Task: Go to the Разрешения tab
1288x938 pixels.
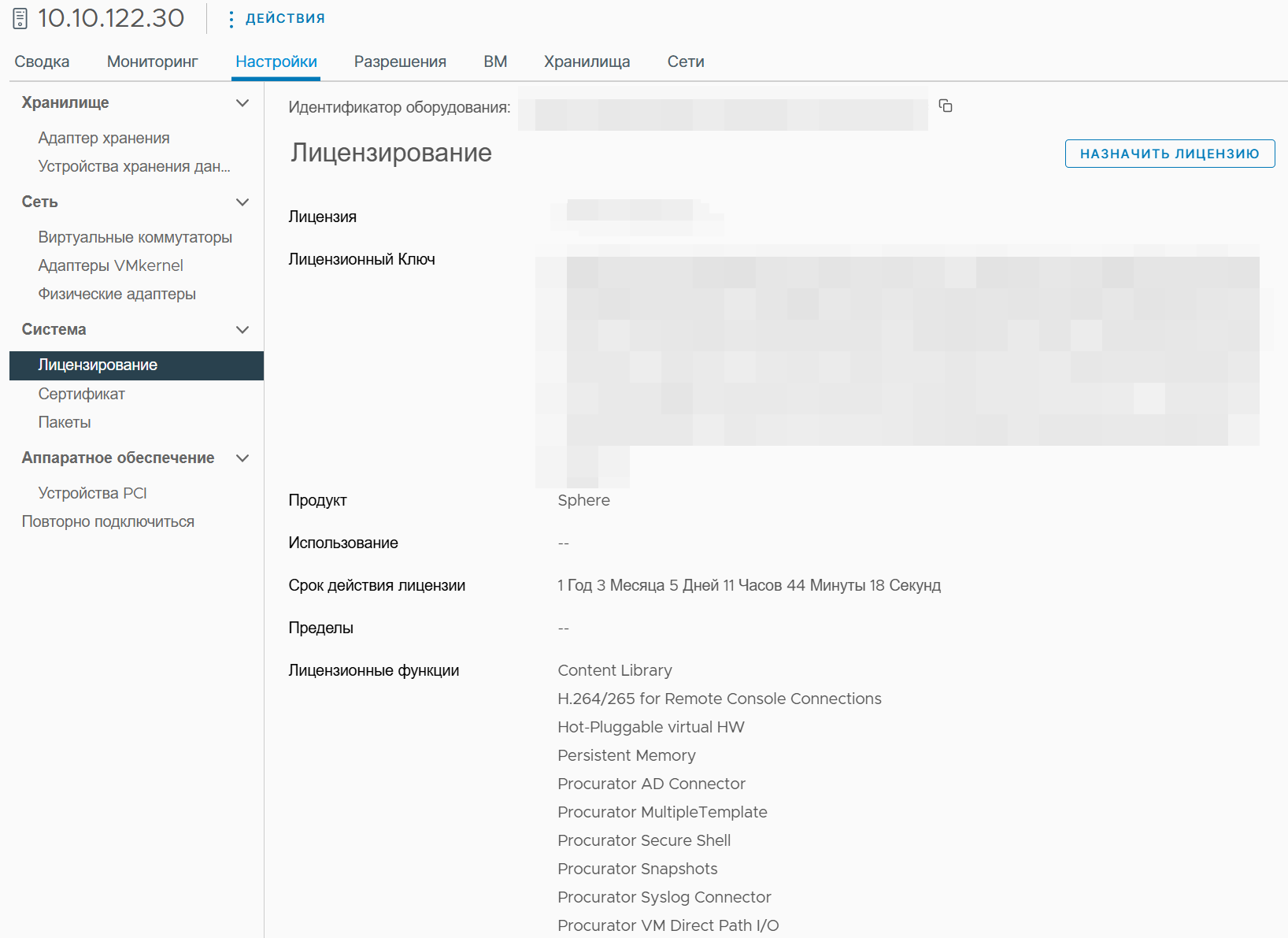Action: coord(400,61)
